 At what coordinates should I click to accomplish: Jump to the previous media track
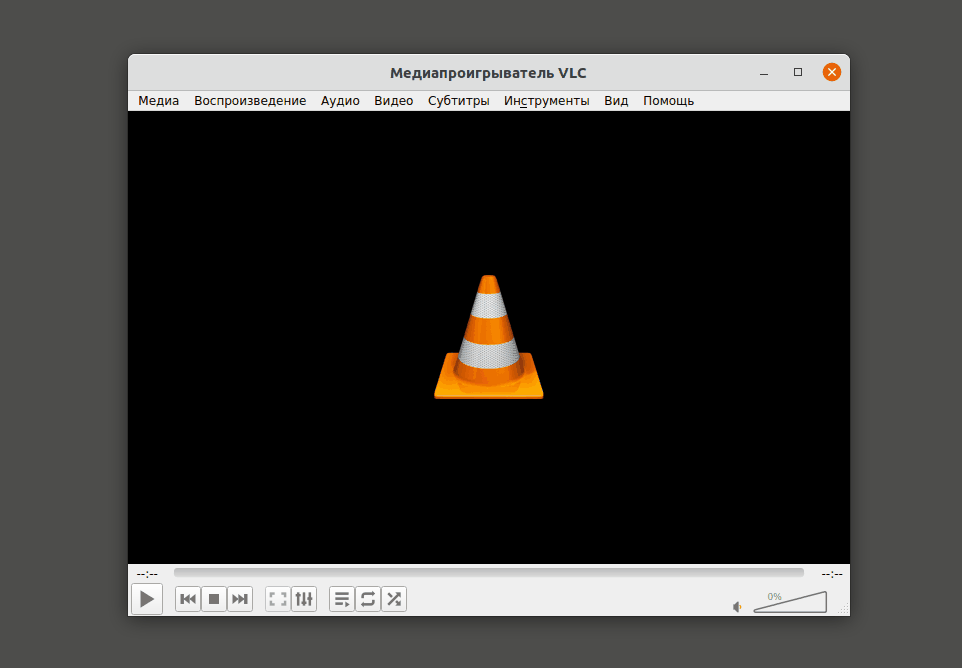(188, 599)
